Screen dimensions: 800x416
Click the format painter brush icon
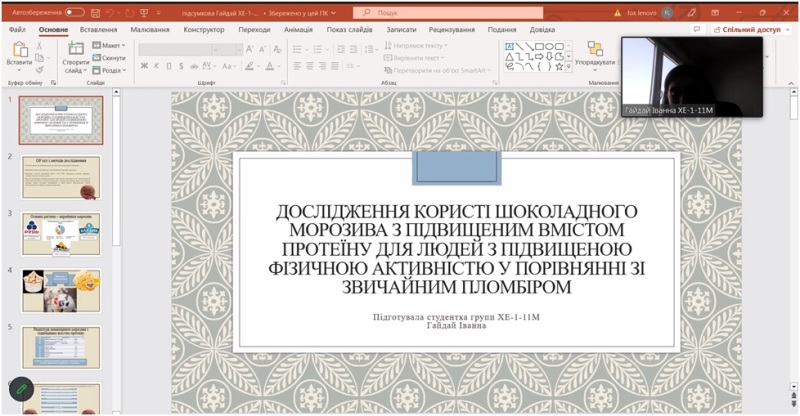[40, 70]
